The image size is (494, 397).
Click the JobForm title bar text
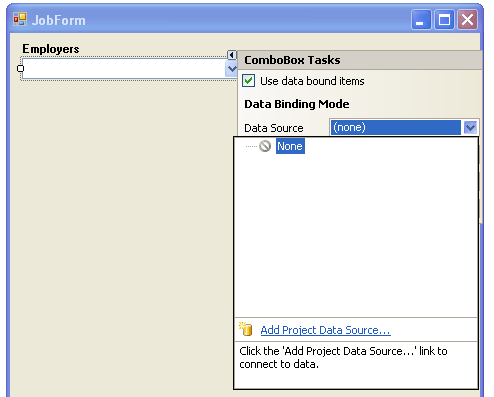59,20
